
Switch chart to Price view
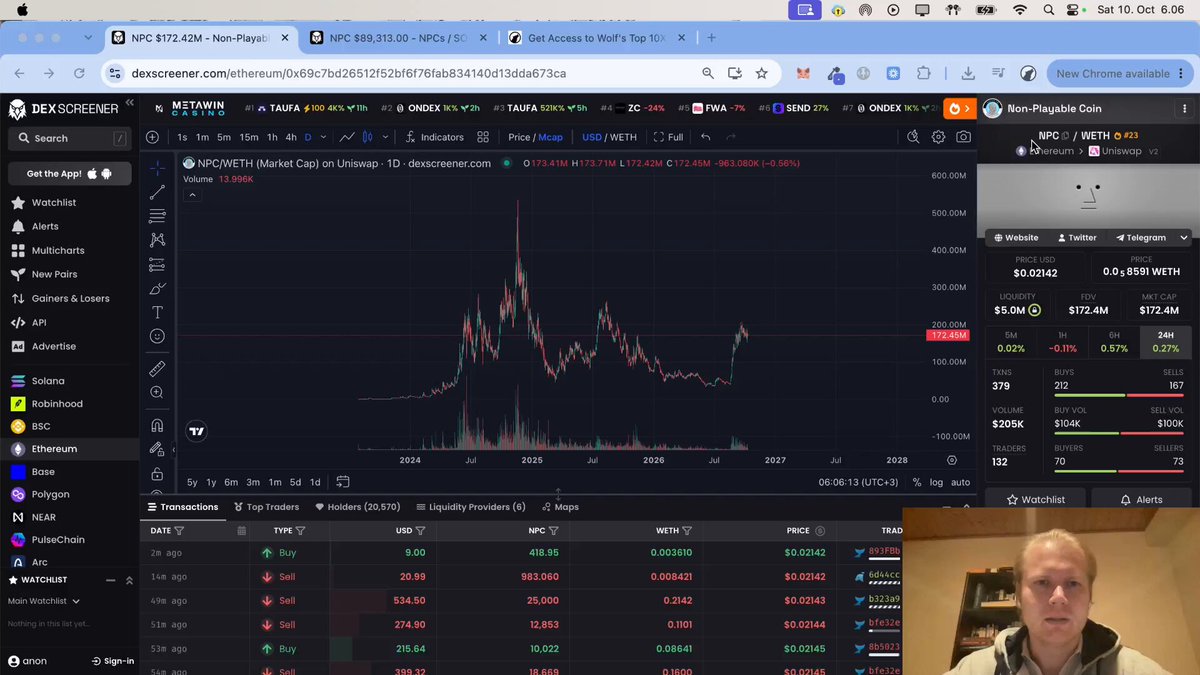519,137
